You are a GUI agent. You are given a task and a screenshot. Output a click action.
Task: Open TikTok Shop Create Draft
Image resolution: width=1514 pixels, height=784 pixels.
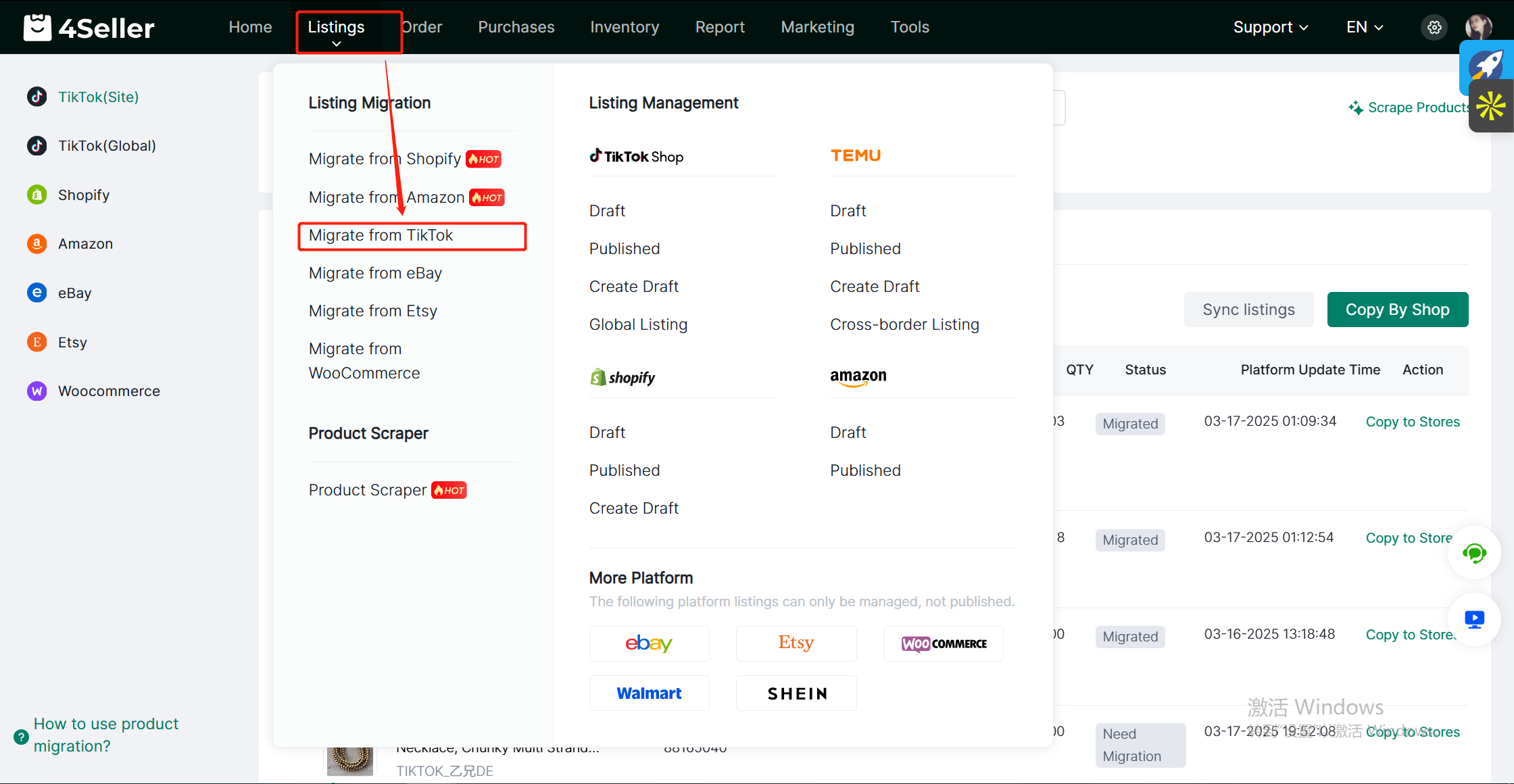tap(633, 287)
